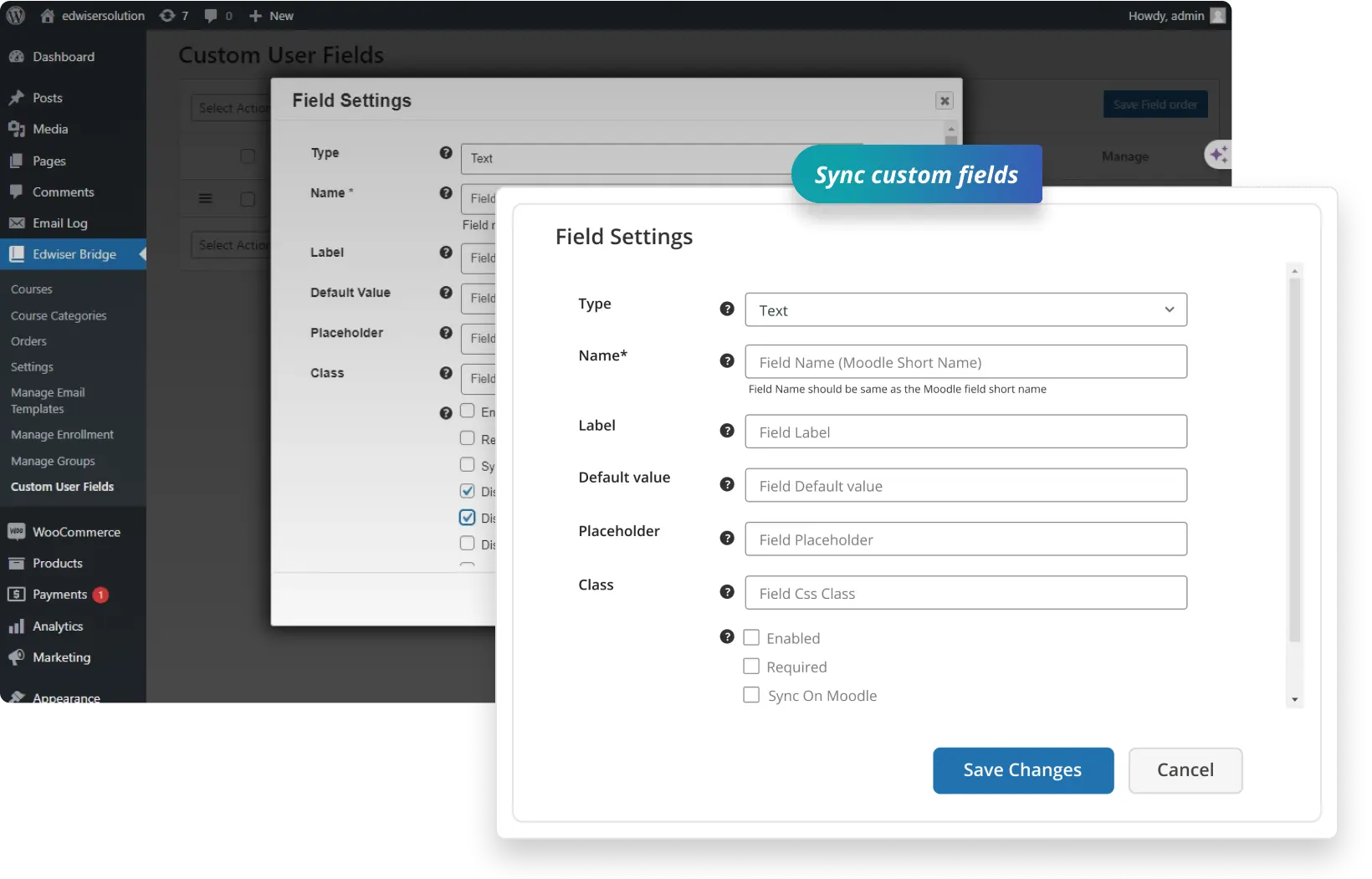
Task: Open the Type dropdown showing Text
Action: click(965, 309)
